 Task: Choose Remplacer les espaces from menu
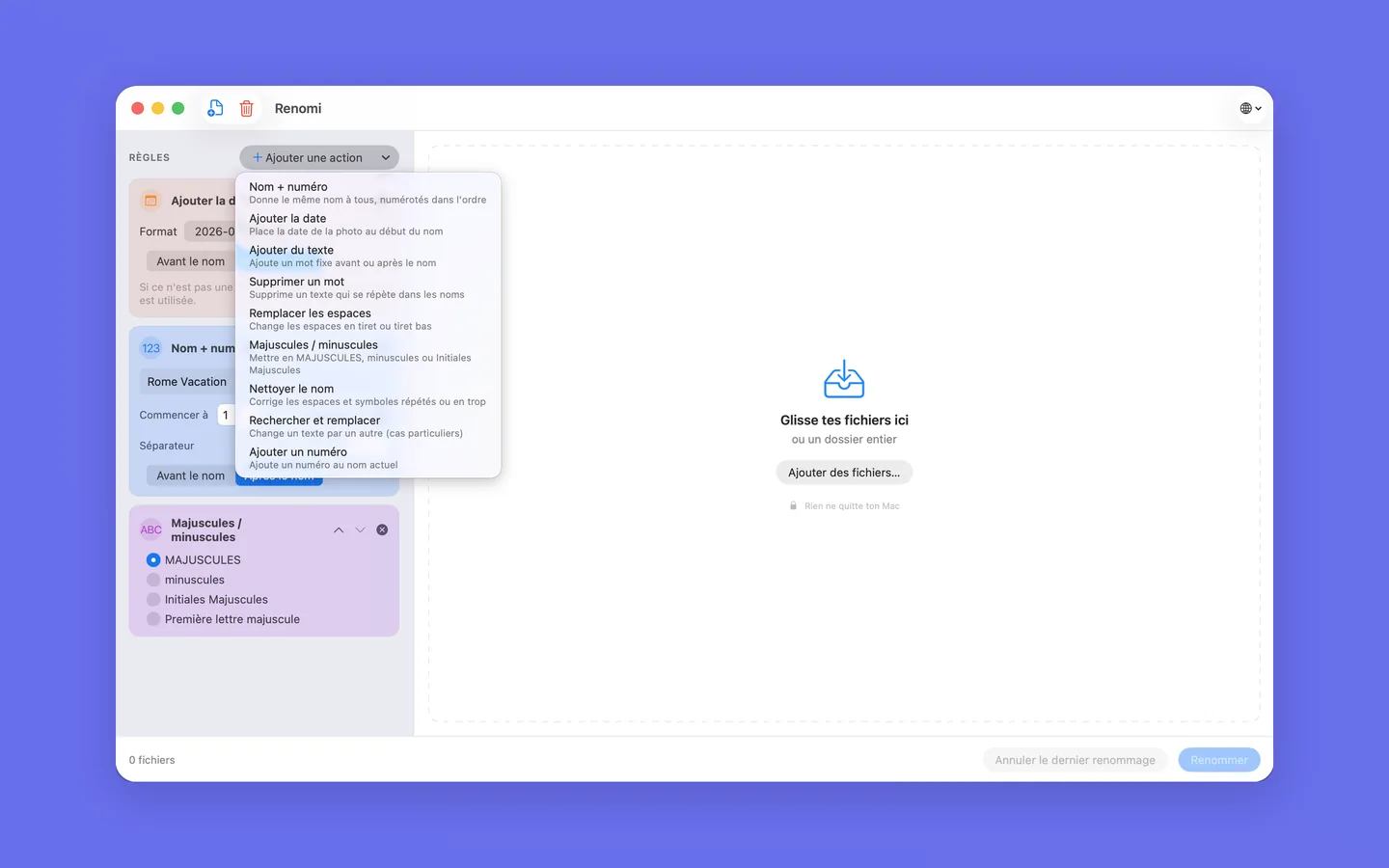tap(368, 319)
